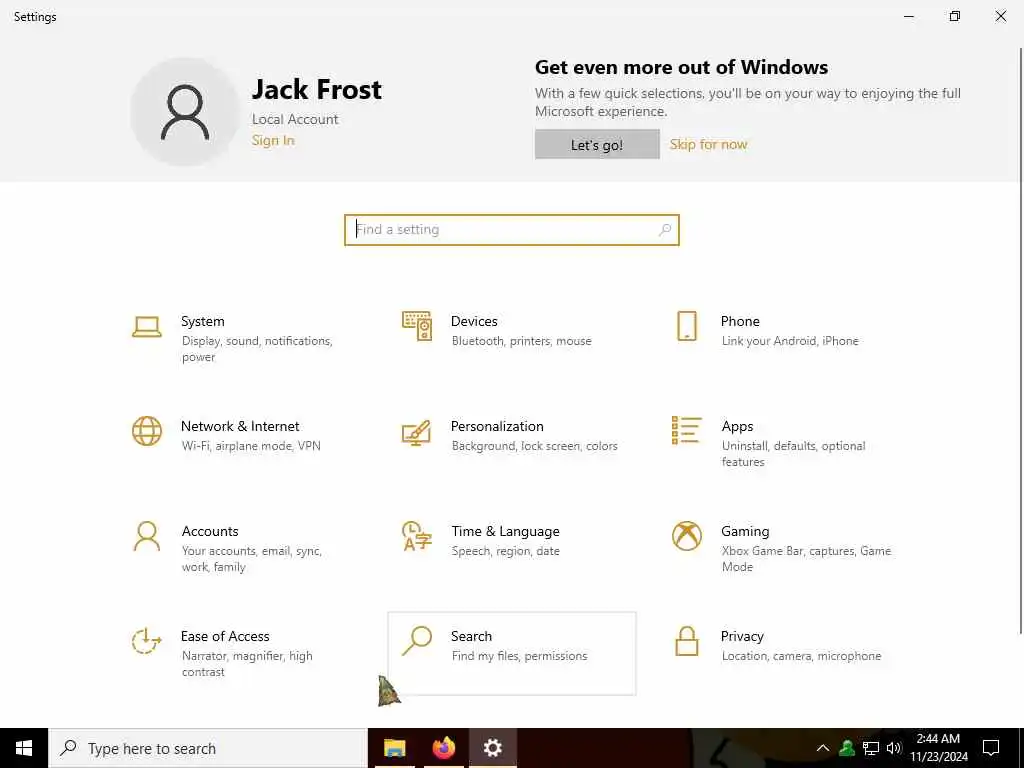
Task: Open the Action Center notifications icon
Action: 991,748
